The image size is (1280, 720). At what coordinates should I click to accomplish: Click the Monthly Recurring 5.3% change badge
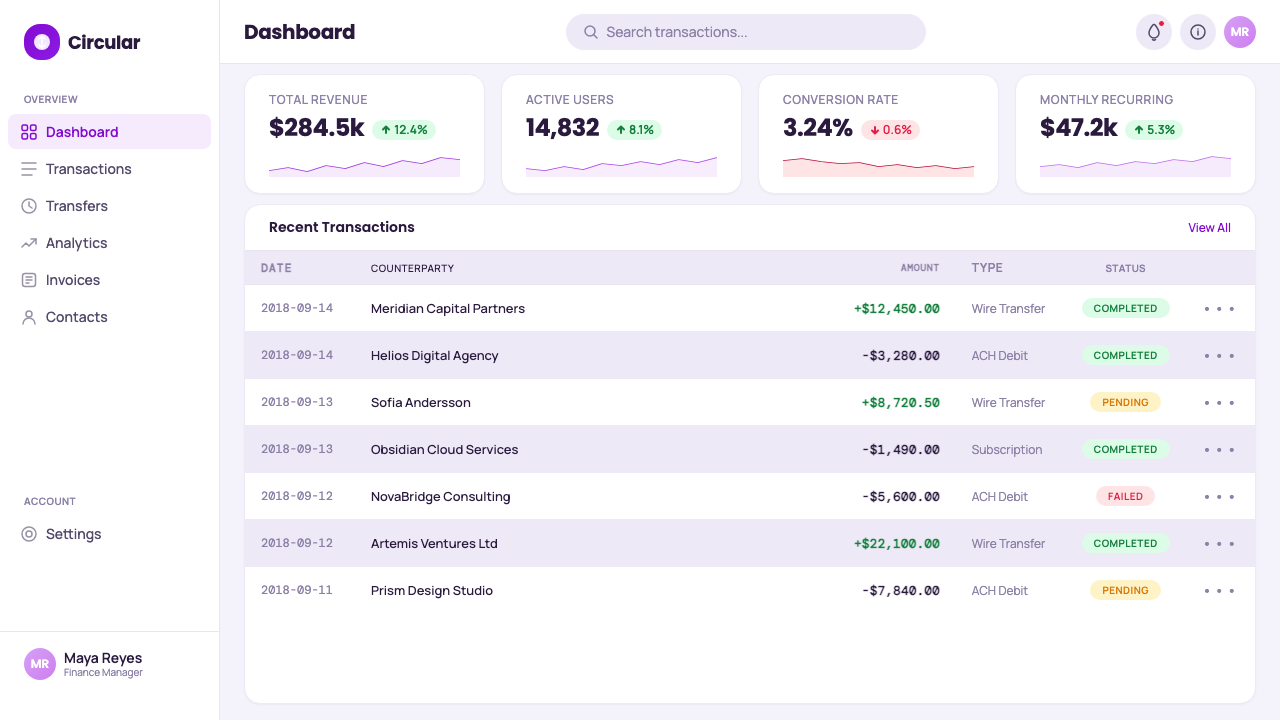coord(1154,130)
